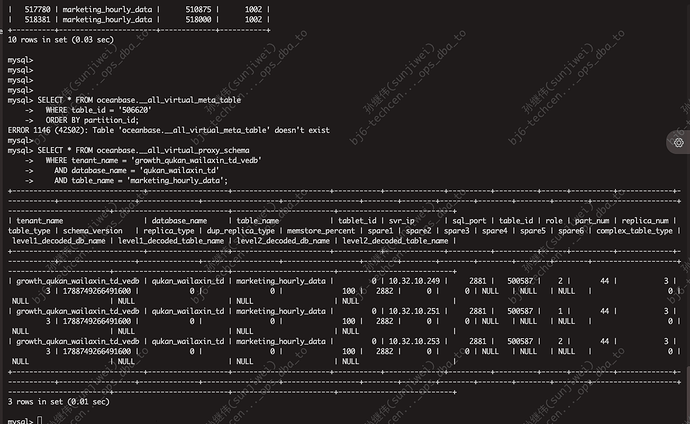Click the tenant_name column header
Image resolution: width=690 pixels, height=424 pixels.
coord(40,221)
